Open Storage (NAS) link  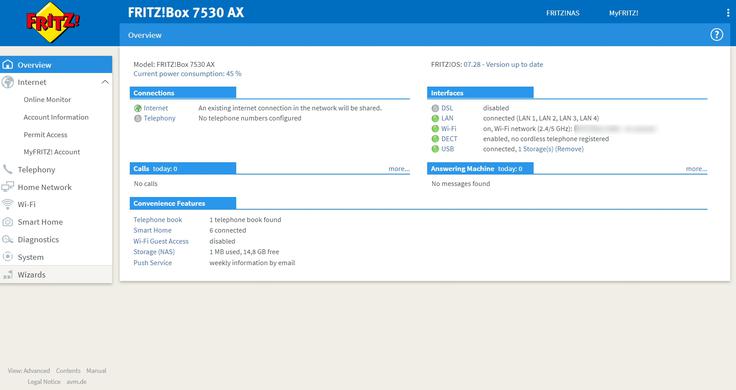click(x=154, y=252)
